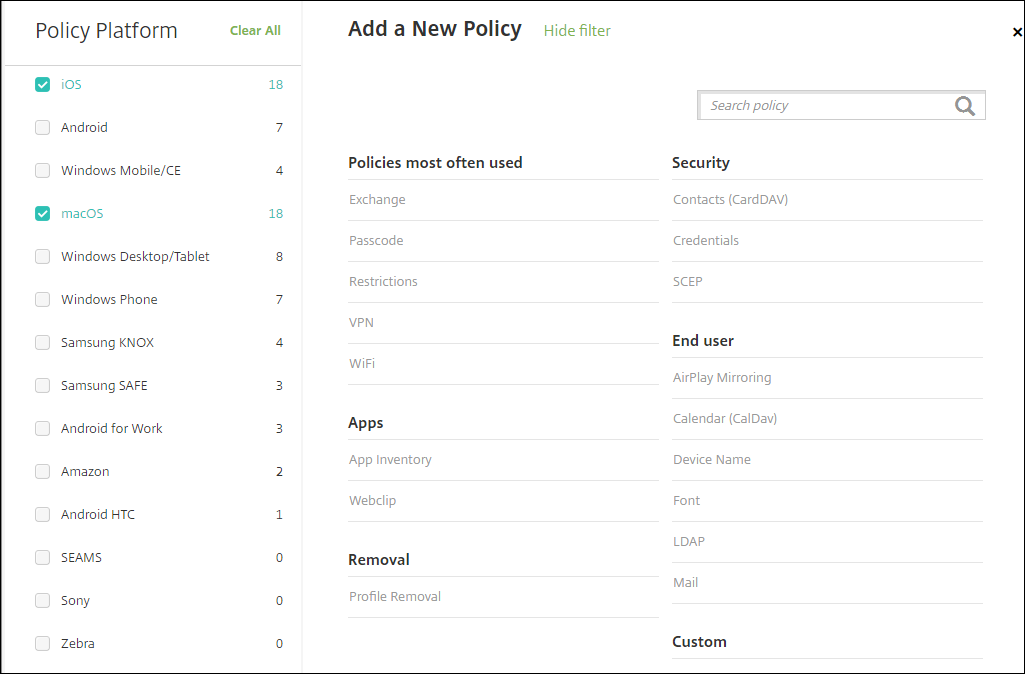This screenshot has height=674, width=1025.
Task: Open the Exchange policy
Action: [377, 200]
